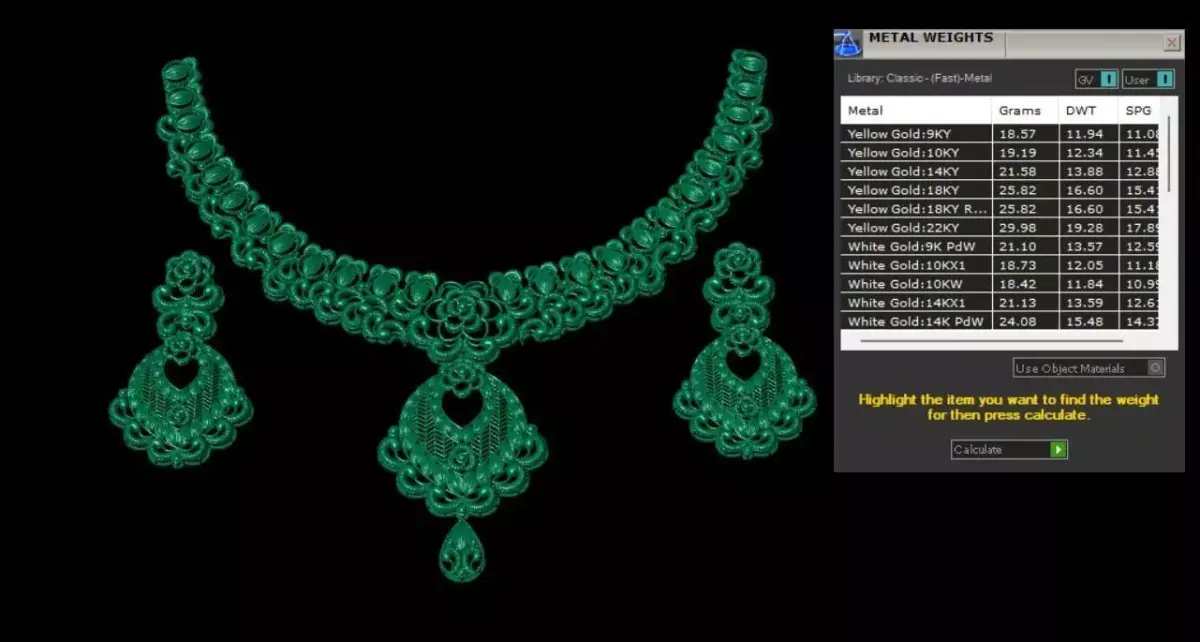This screenshot has height=642, width=1200.
Task: Click the teardrop drop below pendant
Action: [x=462, y=550]
